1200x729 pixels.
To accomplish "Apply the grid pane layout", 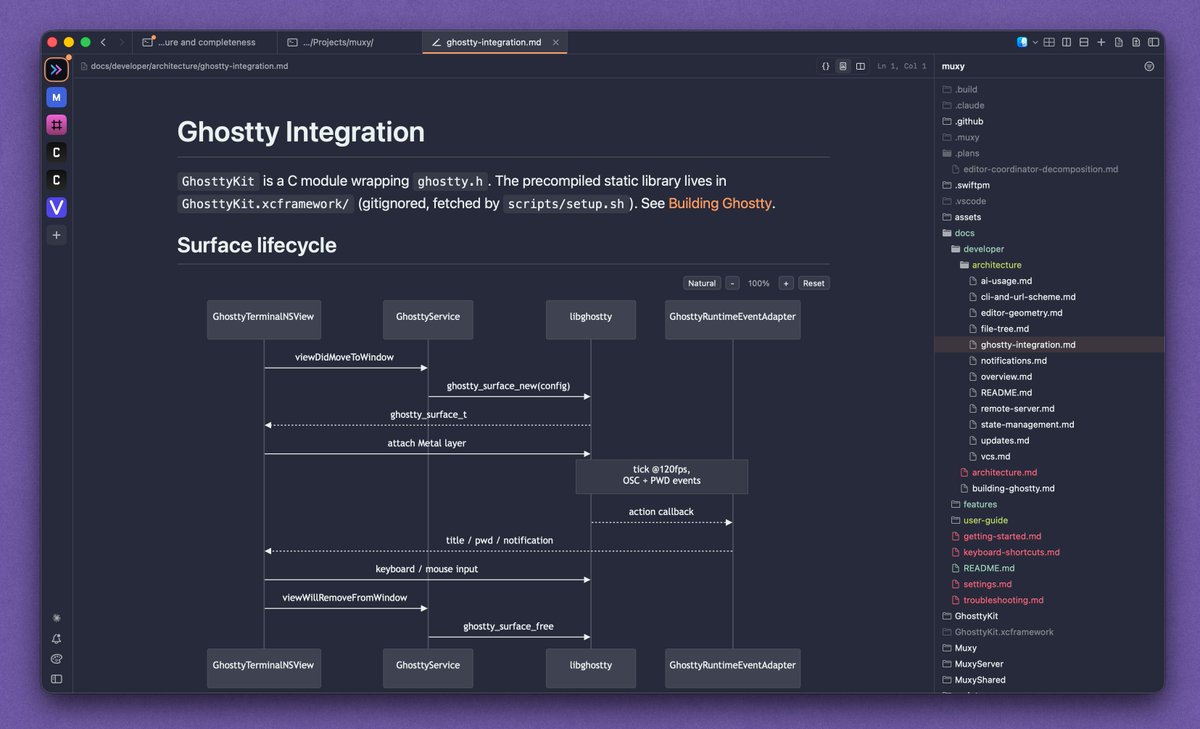I will (1050, 42).
